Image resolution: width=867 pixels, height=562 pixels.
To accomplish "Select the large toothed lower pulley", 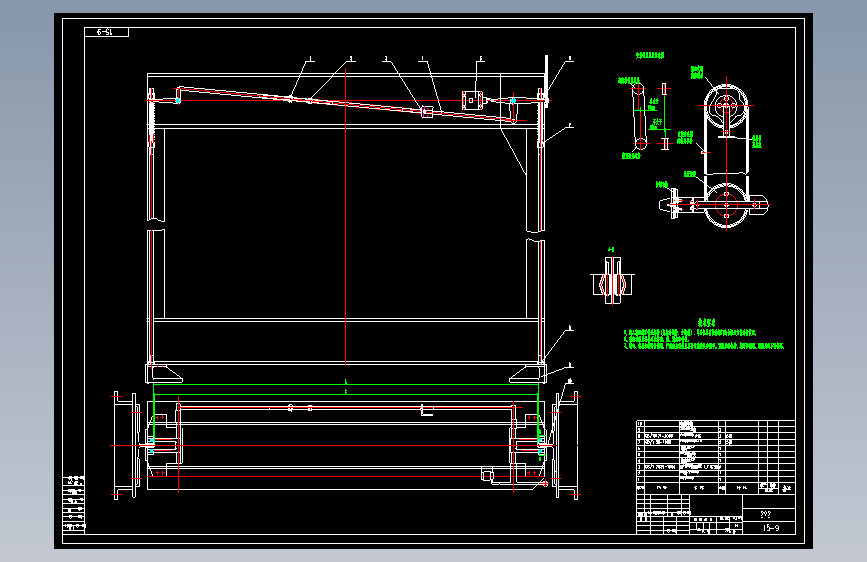I will pyautogui.click(x=726, y=205).
